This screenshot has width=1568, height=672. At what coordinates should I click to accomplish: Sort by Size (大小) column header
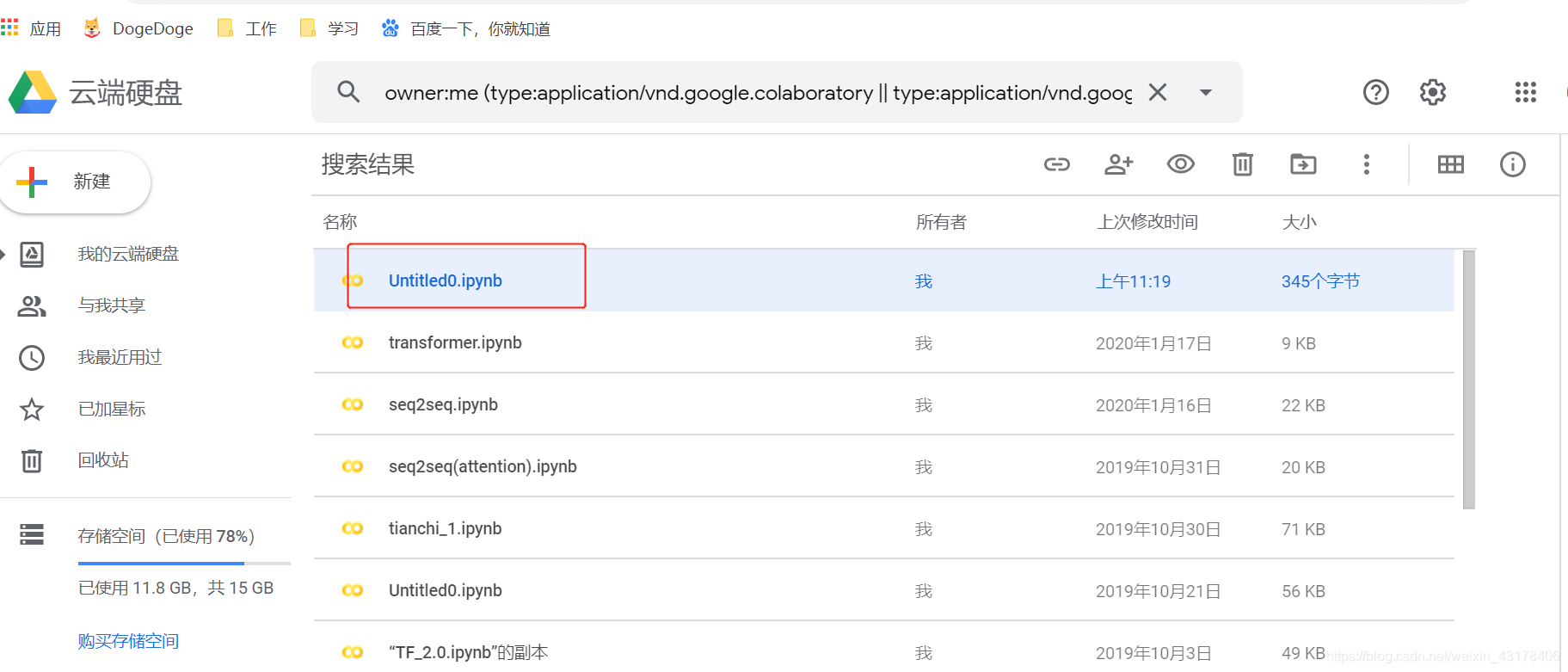click(x=1299, y=222)
